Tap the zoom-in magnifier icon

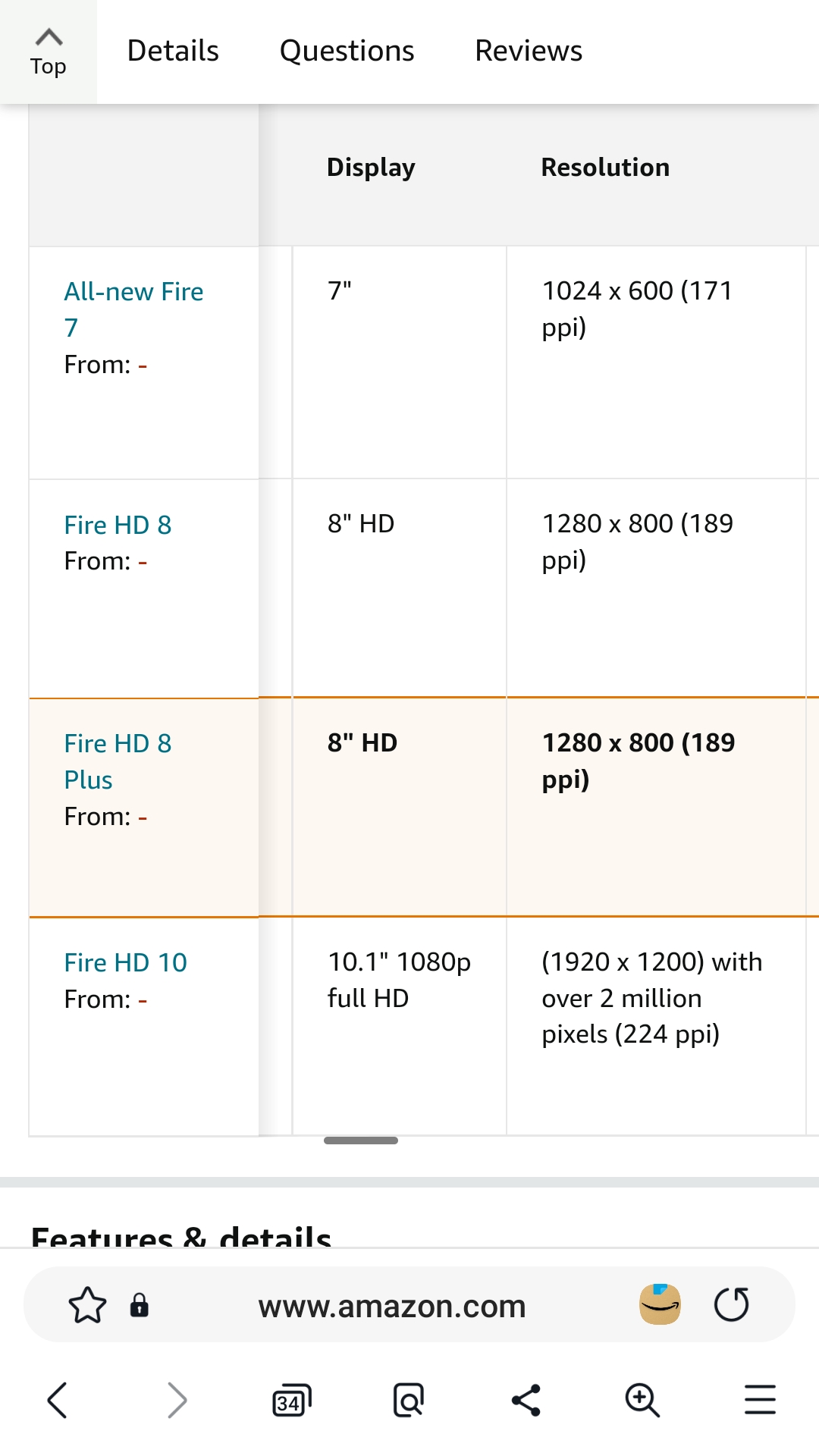(x=642, y=1400)
